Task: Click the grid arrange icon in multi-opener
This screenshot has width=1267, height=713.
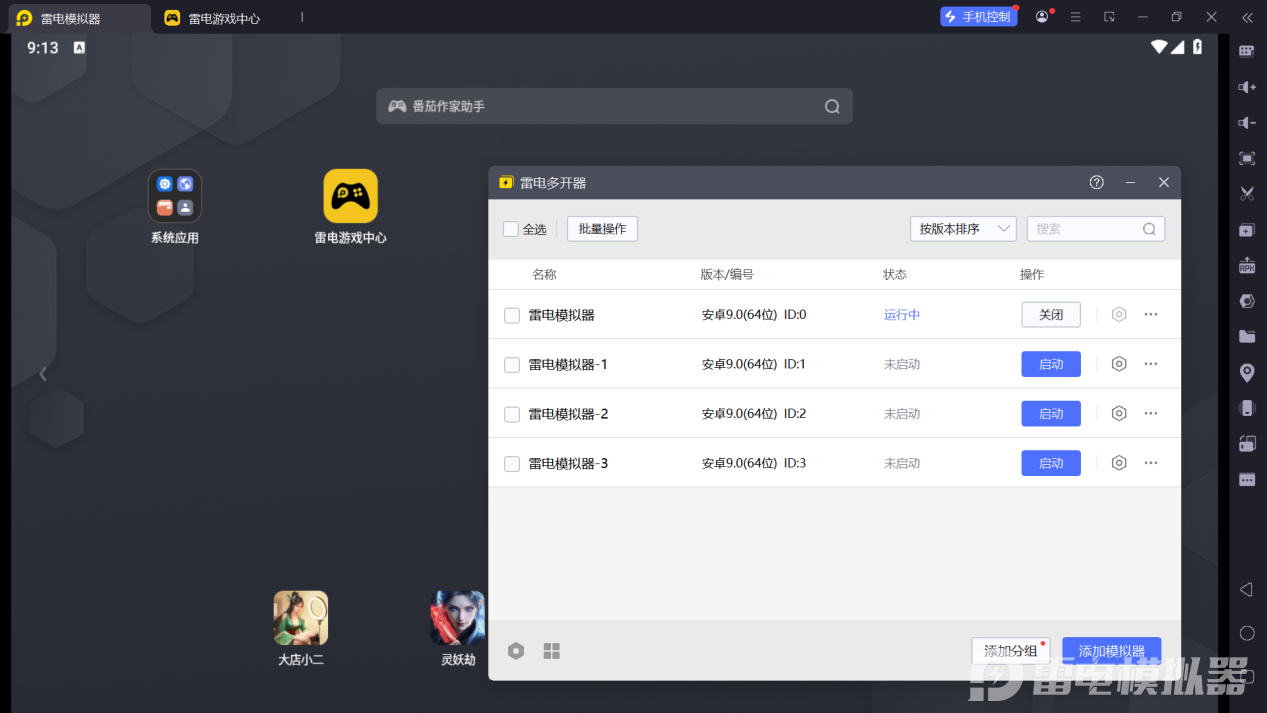Action: click(552, 651)
